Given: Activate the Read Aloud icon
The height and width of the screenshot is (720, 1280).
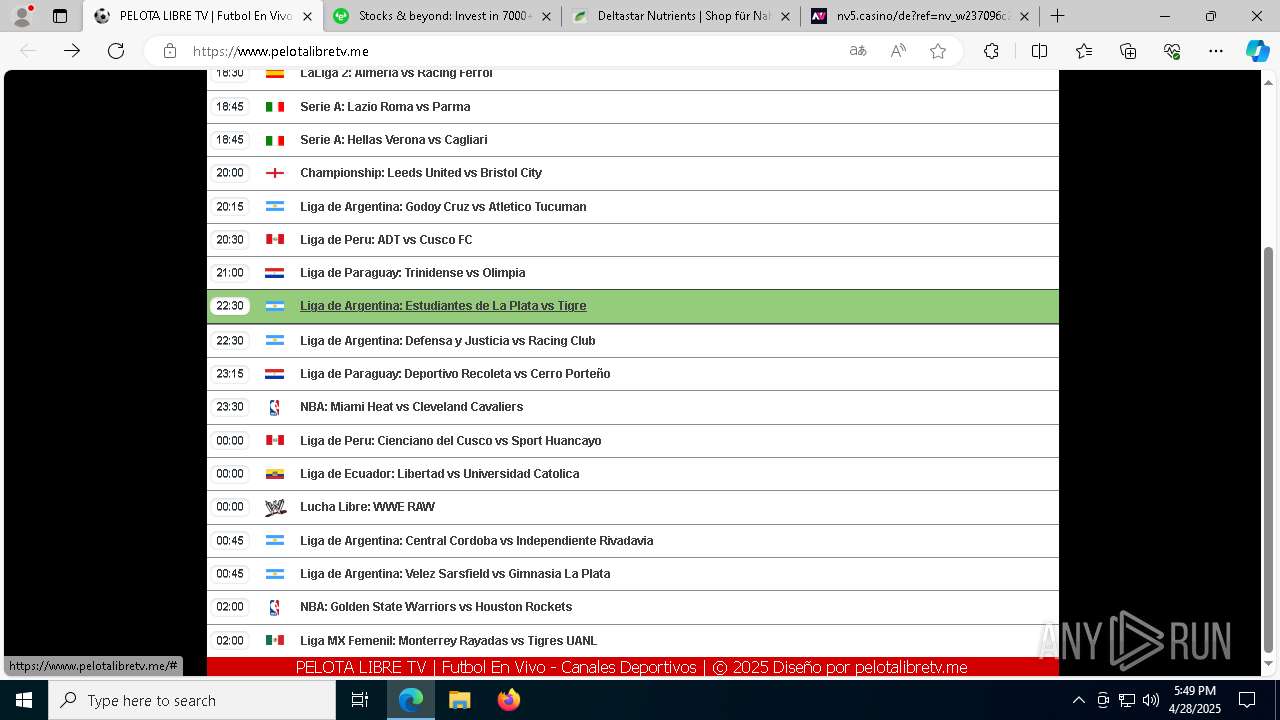Looking at the screenshot, I should tap(898, 51).
